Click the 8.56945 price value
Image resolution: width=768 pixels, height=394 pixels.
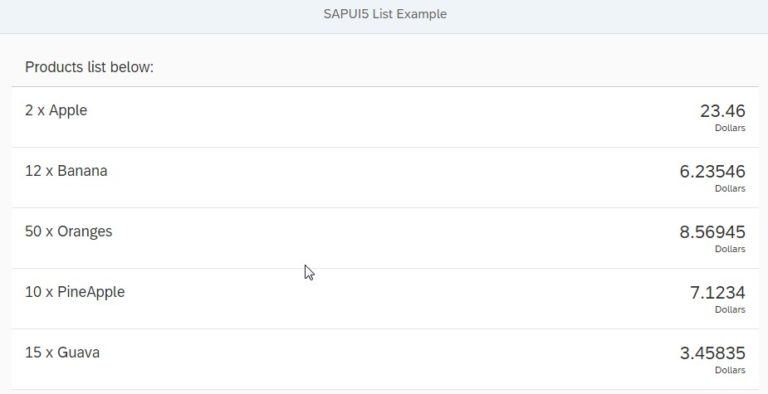(x=712, y=232)
